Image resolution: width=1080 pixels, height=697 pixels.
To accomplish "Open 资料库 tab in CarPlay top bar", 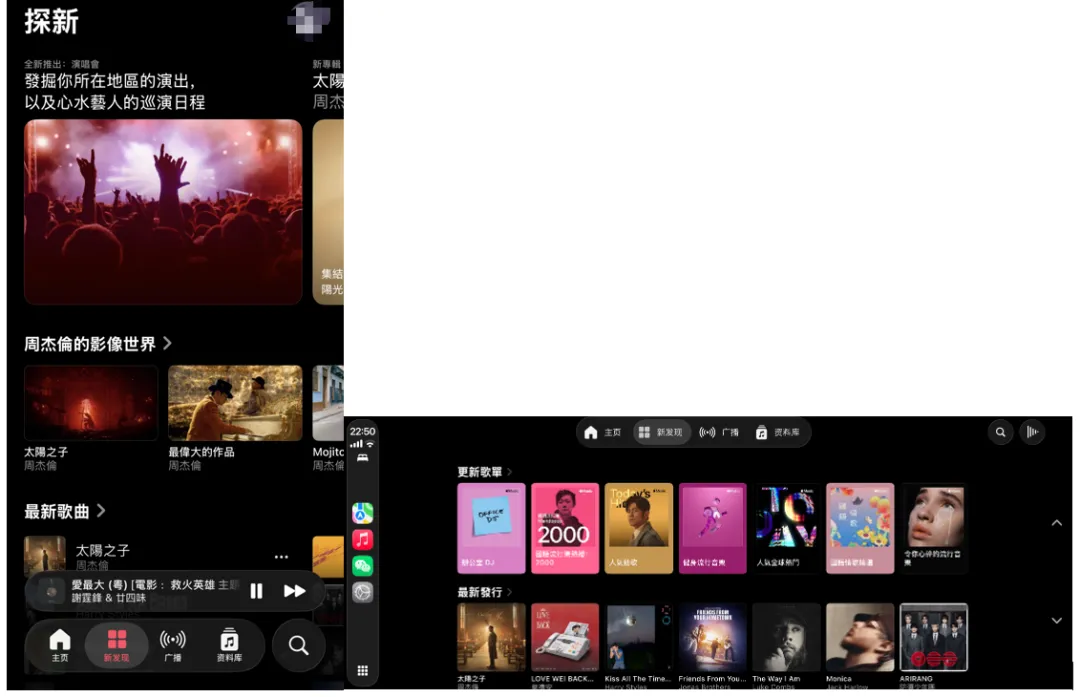I will 777,433.
